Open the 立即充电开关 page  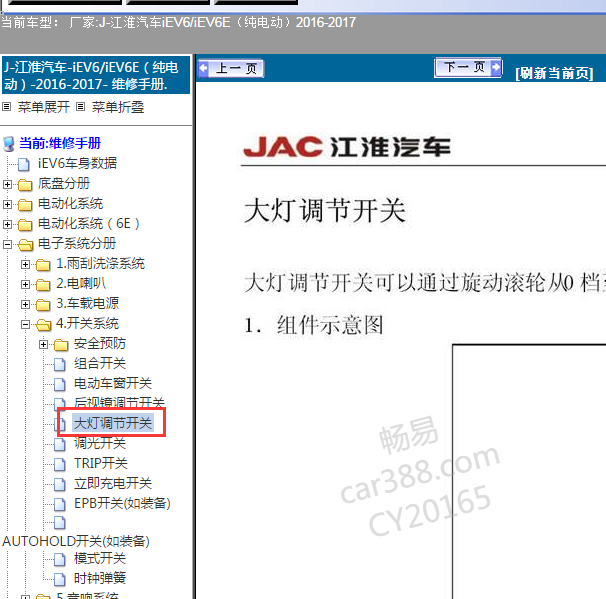113,483
